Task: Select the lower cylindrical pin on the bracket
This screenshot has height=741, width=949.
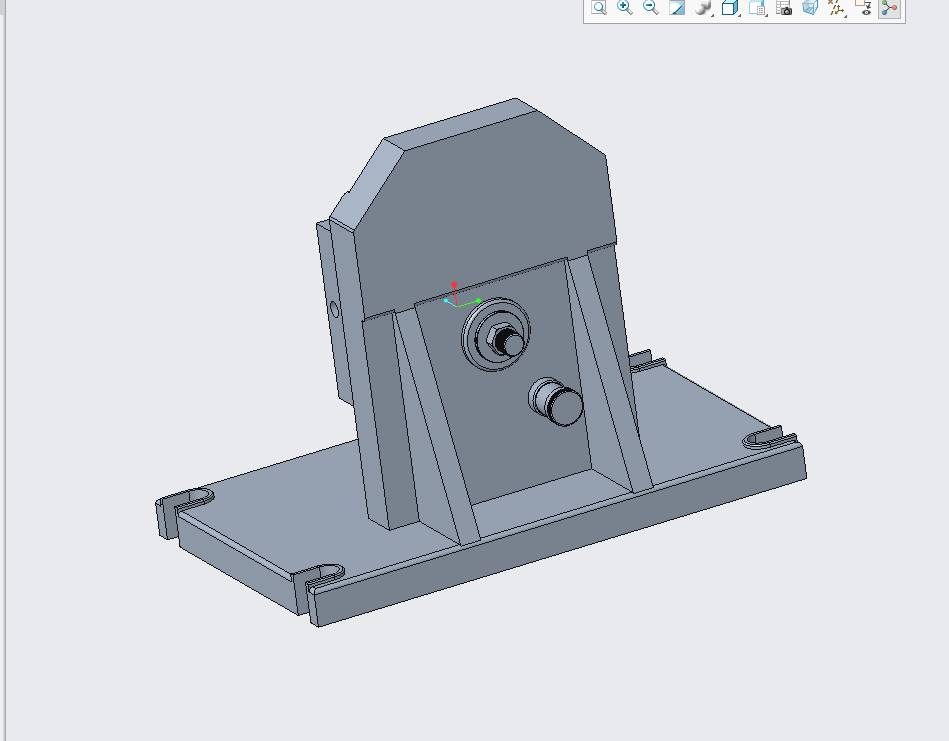Action: pyautogui.click(x=556, y=403)
